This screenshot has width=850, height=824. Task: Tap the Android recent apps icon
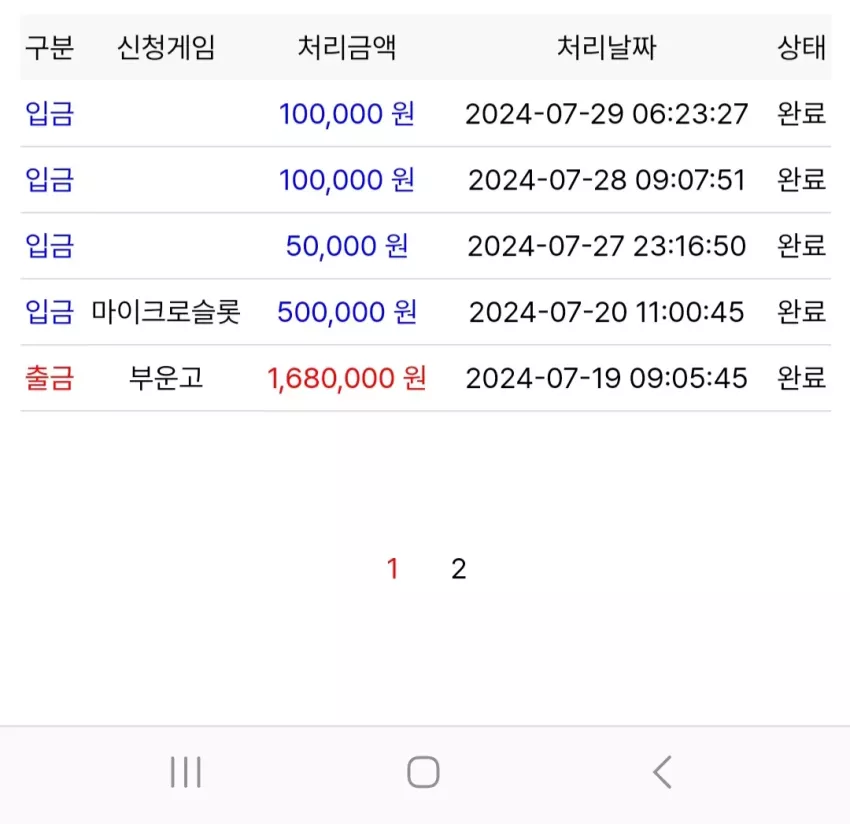tap(185, 771)
